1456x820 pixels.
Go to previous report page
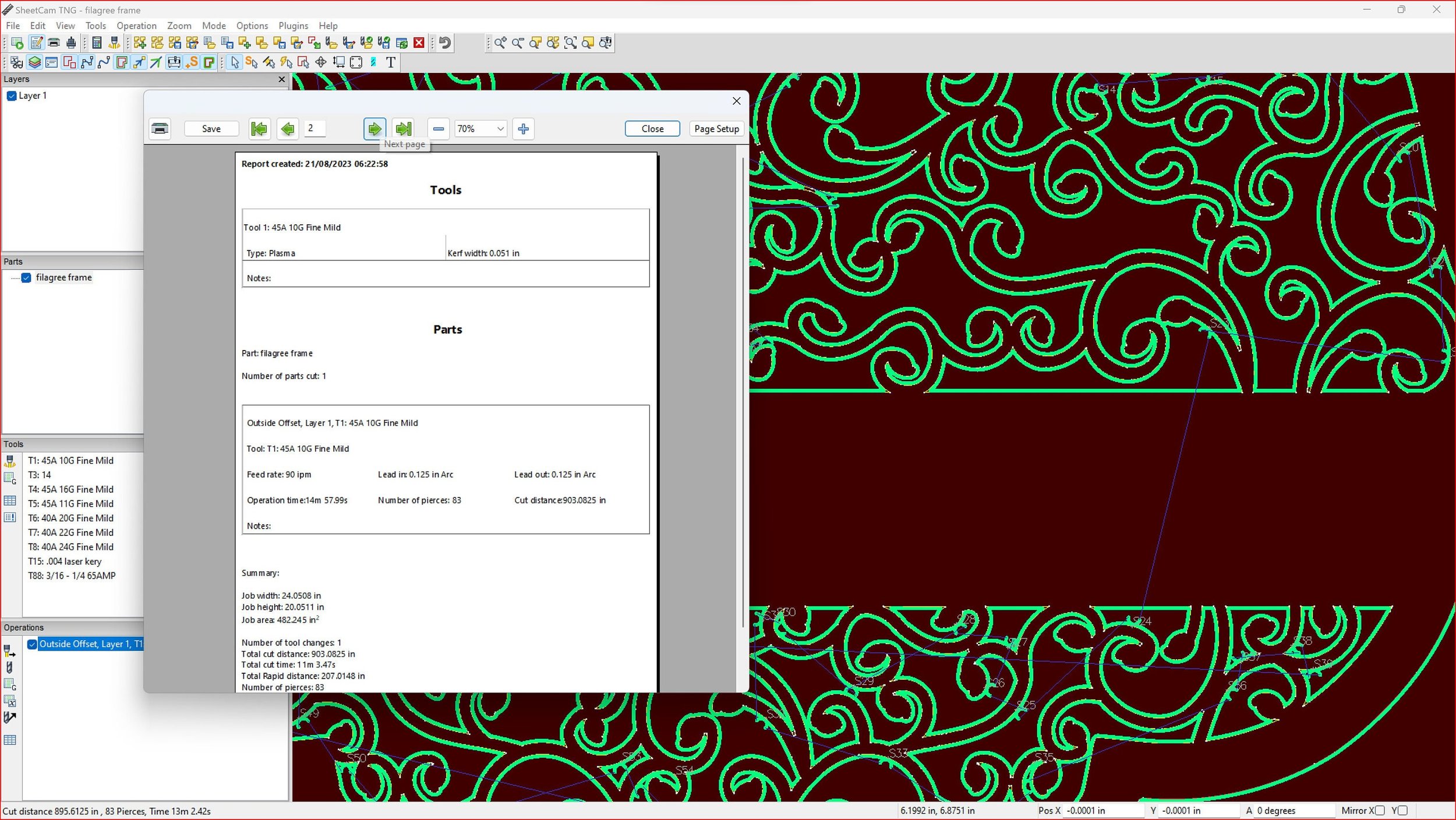[x=288, y=129]
